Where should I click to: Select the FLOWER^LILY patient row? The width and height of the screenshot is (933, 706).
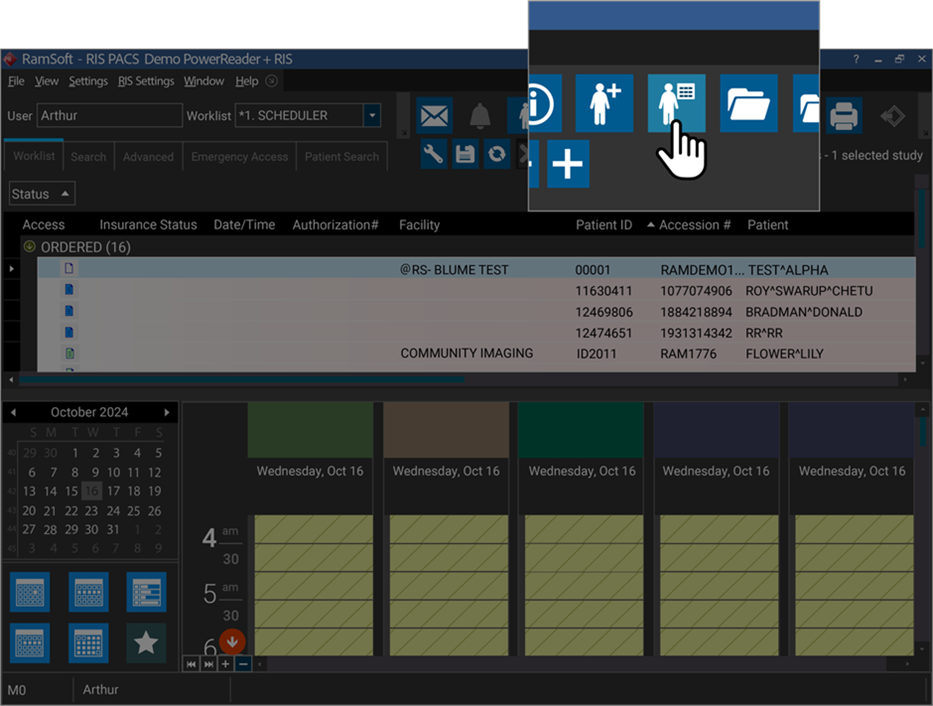coord(783,353)
